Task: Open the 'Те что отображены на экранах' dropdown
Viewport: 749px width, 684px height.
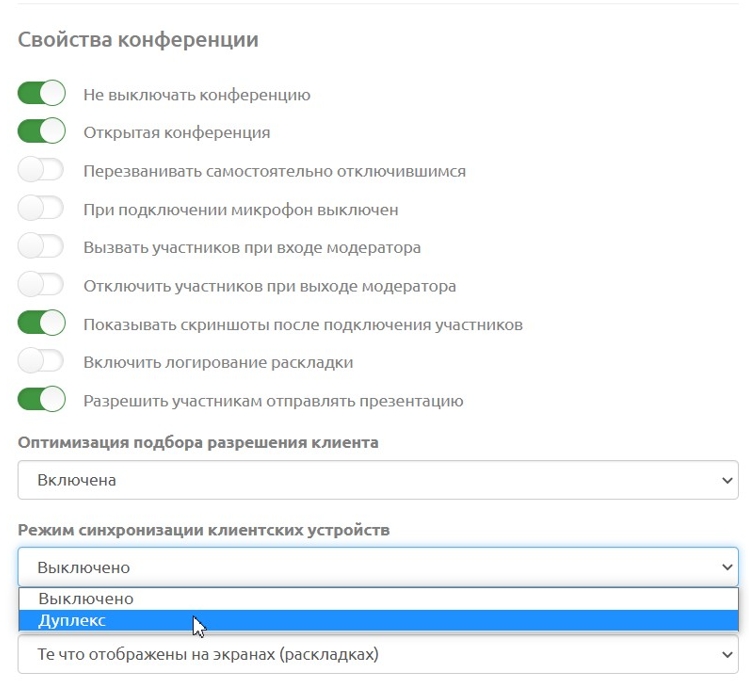Action: pyautogui.click(x=377, y=655)
